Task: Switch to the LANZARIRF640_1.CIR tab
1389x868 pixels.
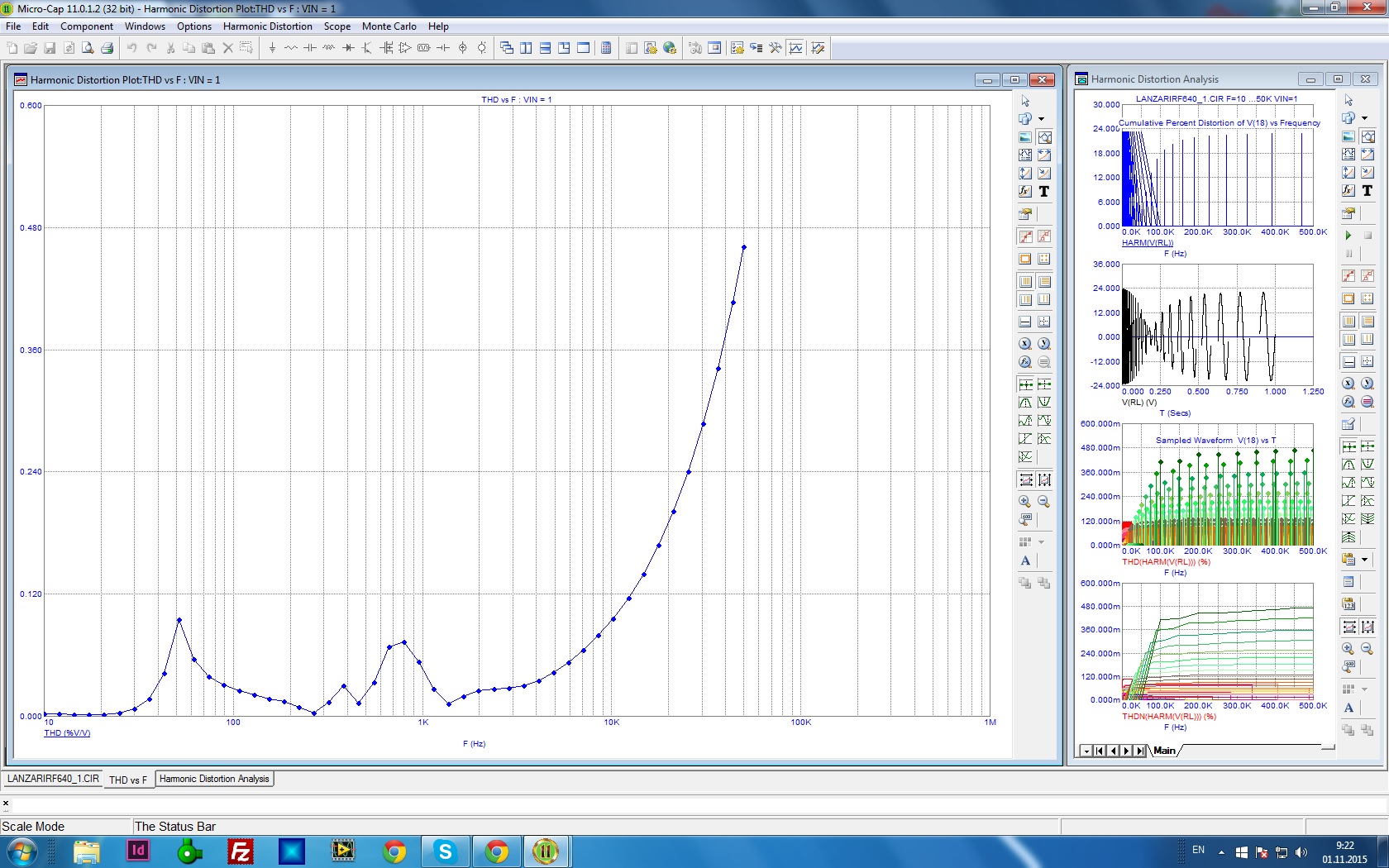Action: click(x=53, y=779)
